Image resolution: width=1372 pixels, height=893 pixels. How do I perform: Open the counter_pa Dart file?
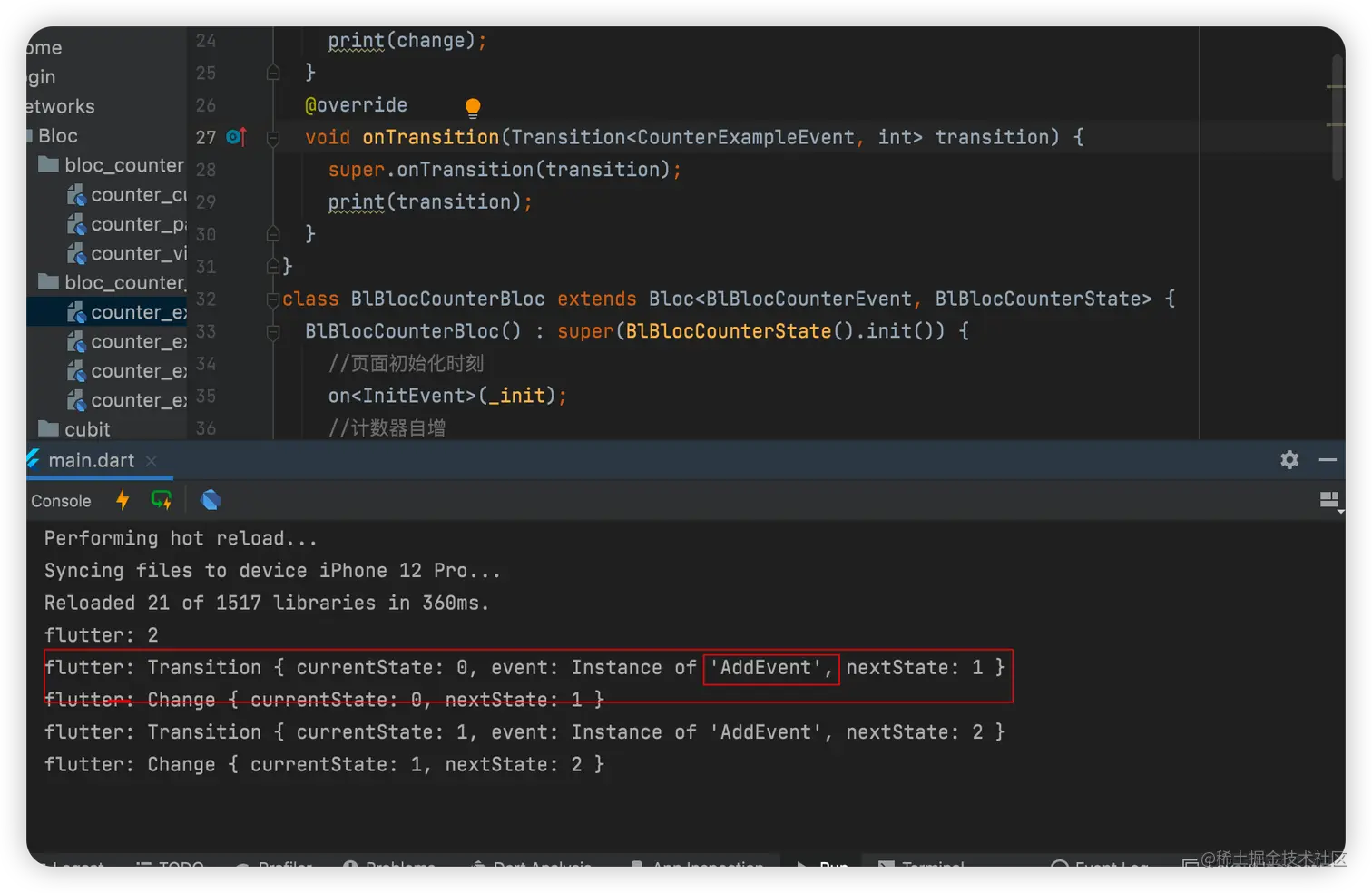pos(127,224)
